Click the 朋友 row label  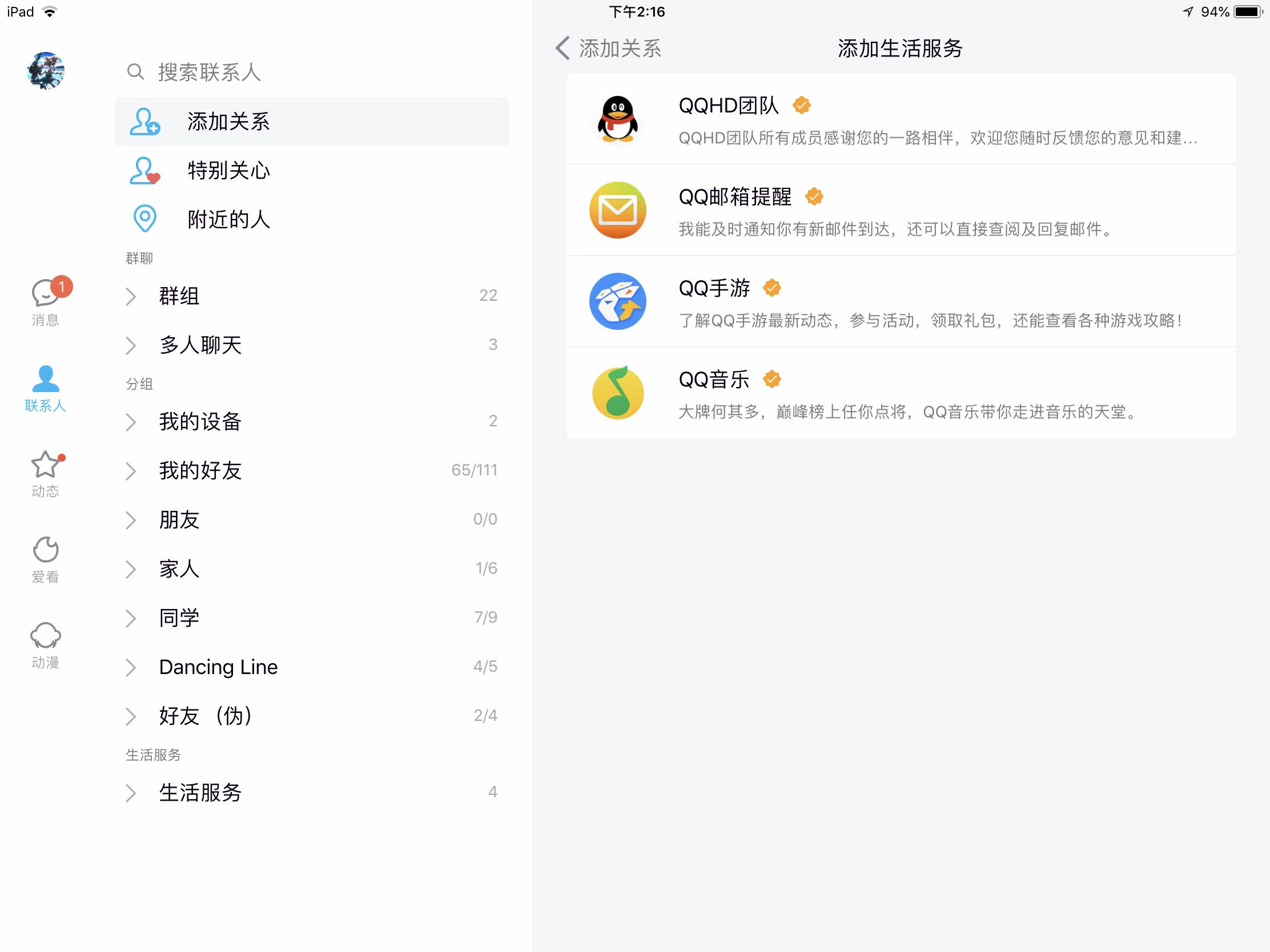tap(179, 520)
